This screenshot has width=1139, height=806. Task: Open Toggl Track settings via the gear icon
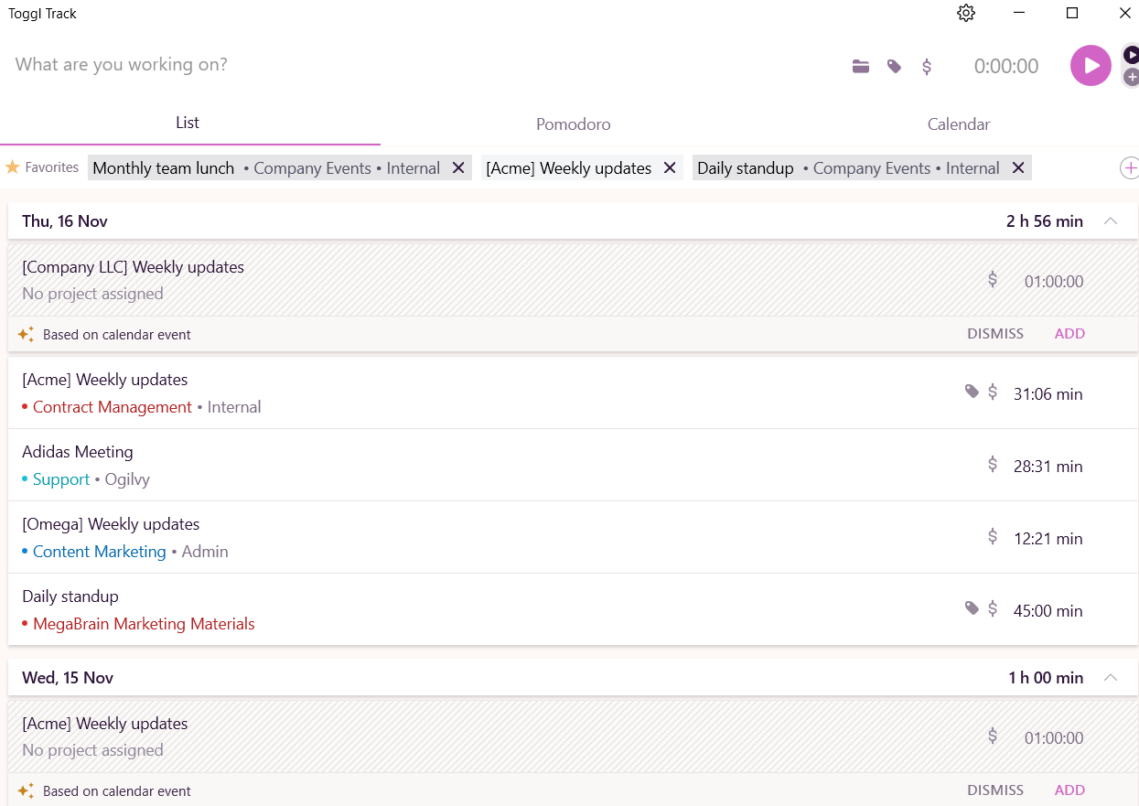[965, 13]
